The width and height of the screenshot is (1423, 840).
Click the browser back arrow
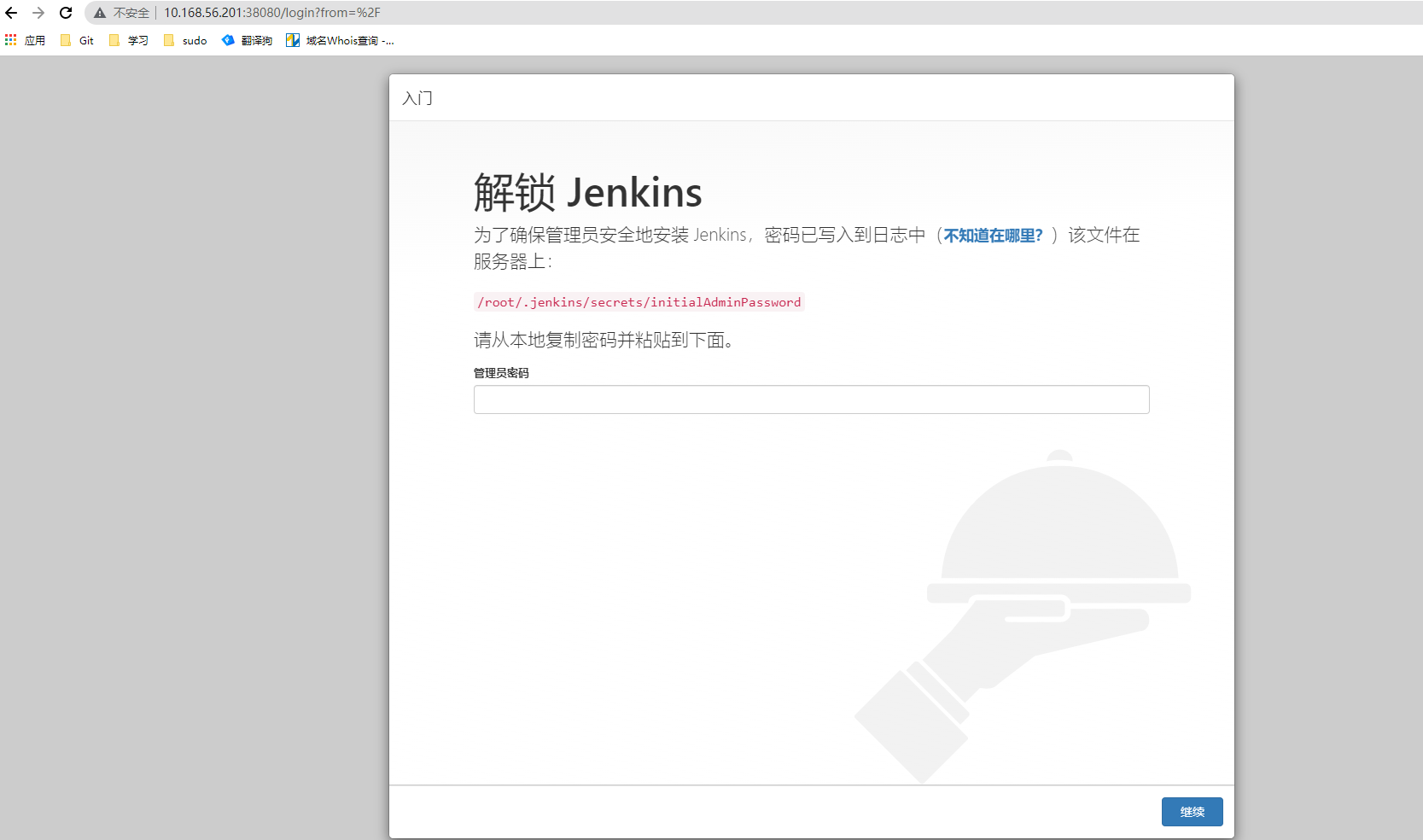tap(11, 13)
